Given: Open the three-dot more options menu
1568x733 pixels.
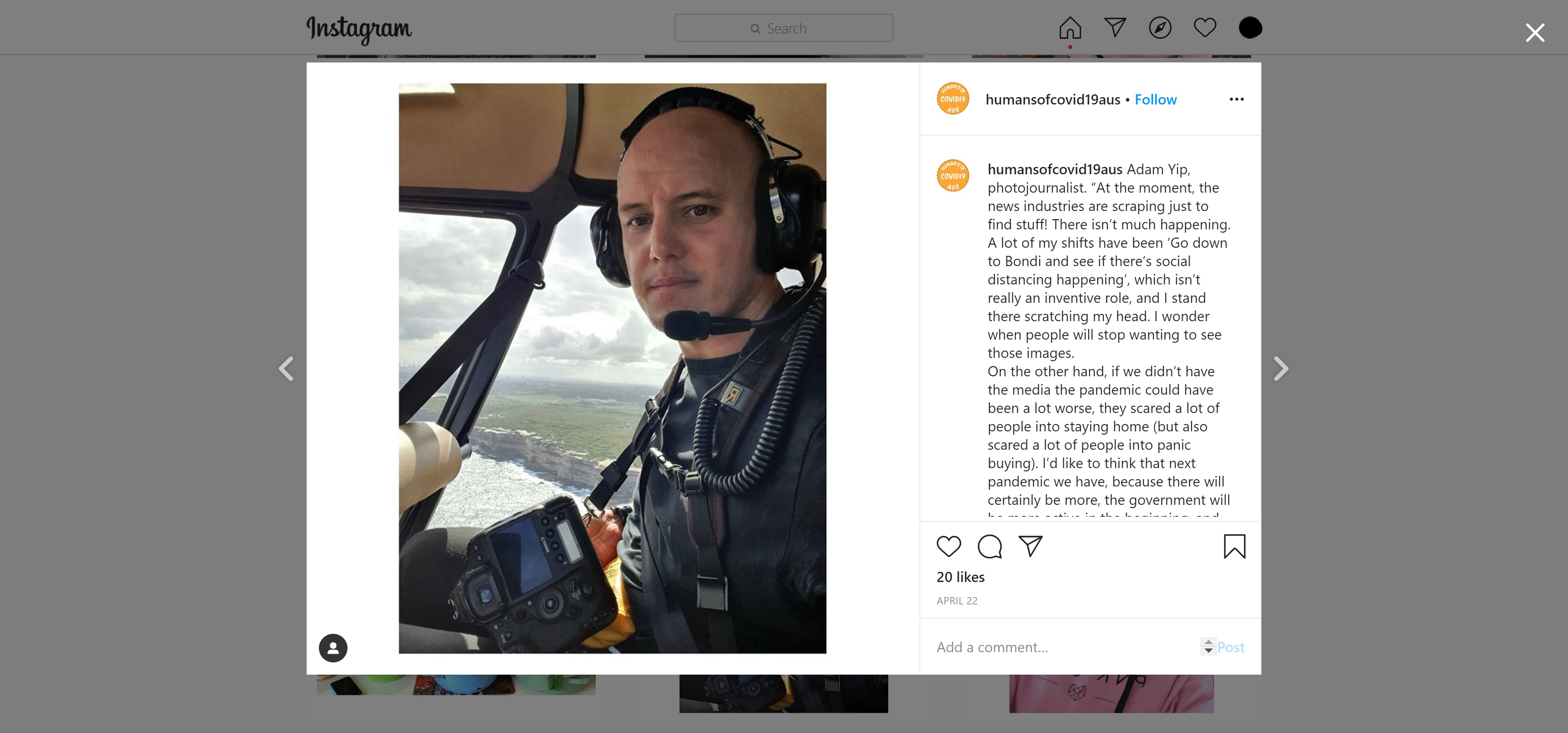Looking at the screenshot, I should point(1236,99).
